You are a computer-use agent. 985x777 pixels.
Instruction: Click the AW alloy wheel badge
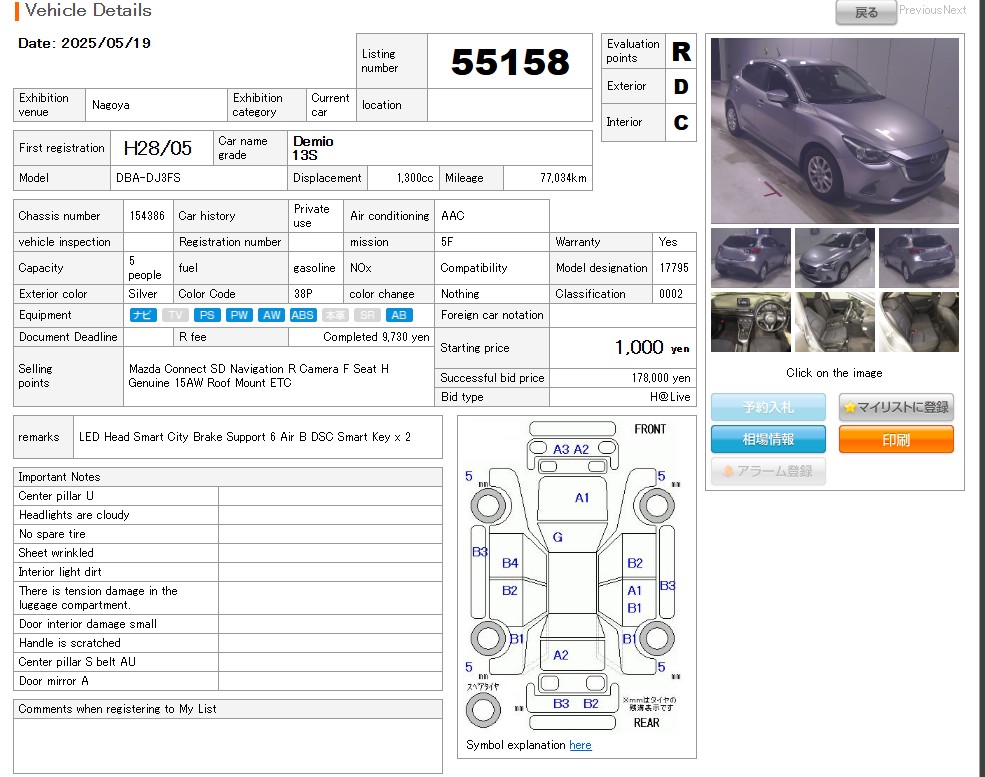click(271, 315)
